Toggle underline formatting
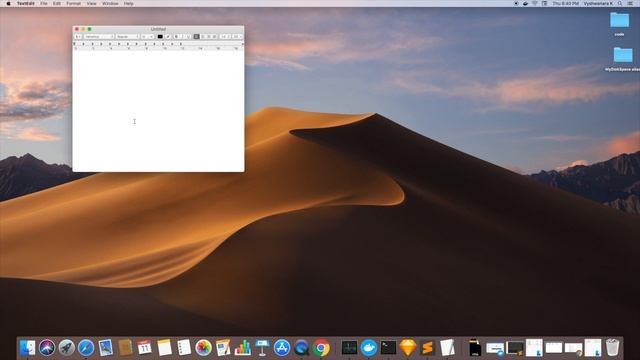The height and width of the screenshot is (360, 640). [188, 36]
